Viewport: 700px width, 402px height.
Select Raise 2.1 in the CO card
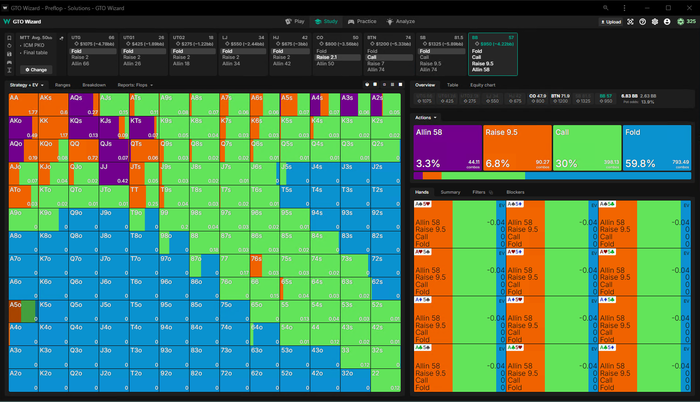coord(338,58)
